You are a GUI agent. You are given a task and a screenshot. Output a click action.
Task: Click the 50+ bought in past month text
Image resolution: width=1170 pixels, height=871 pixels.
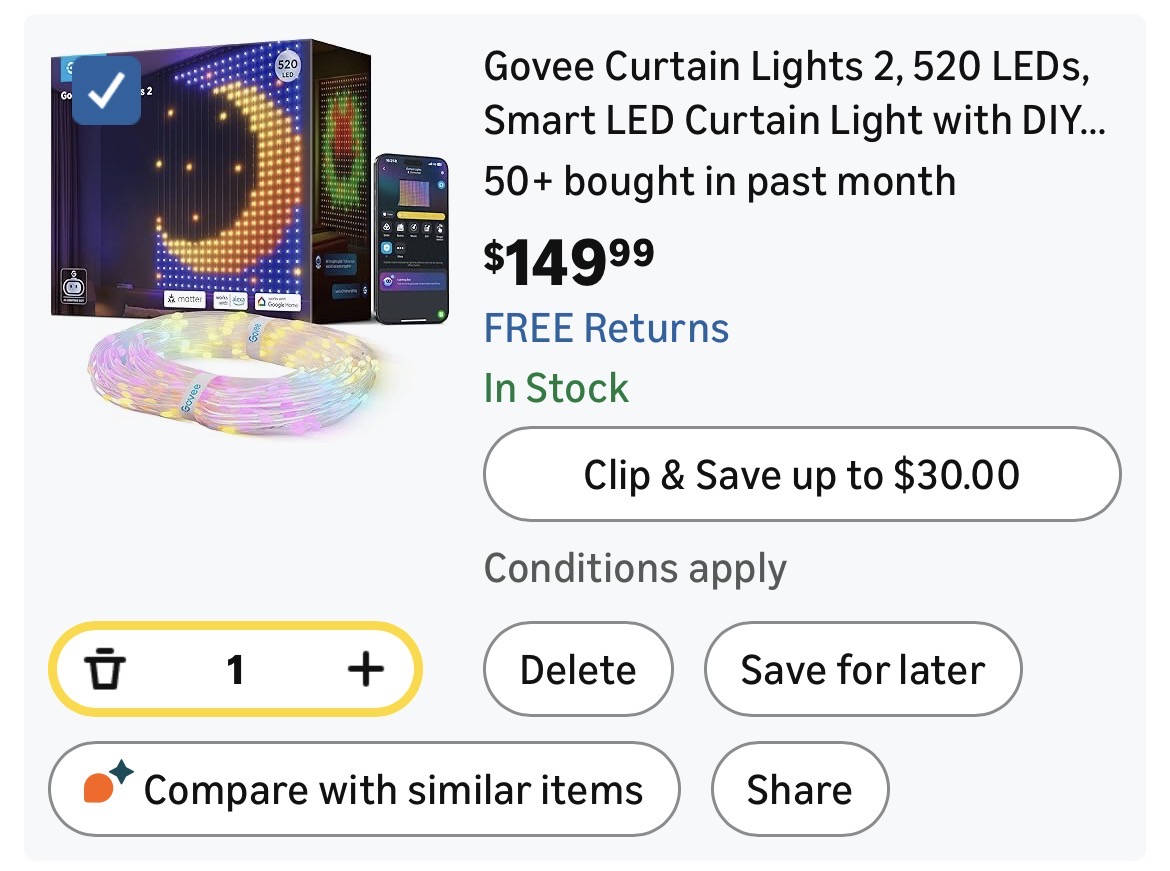tap(719, 181)
